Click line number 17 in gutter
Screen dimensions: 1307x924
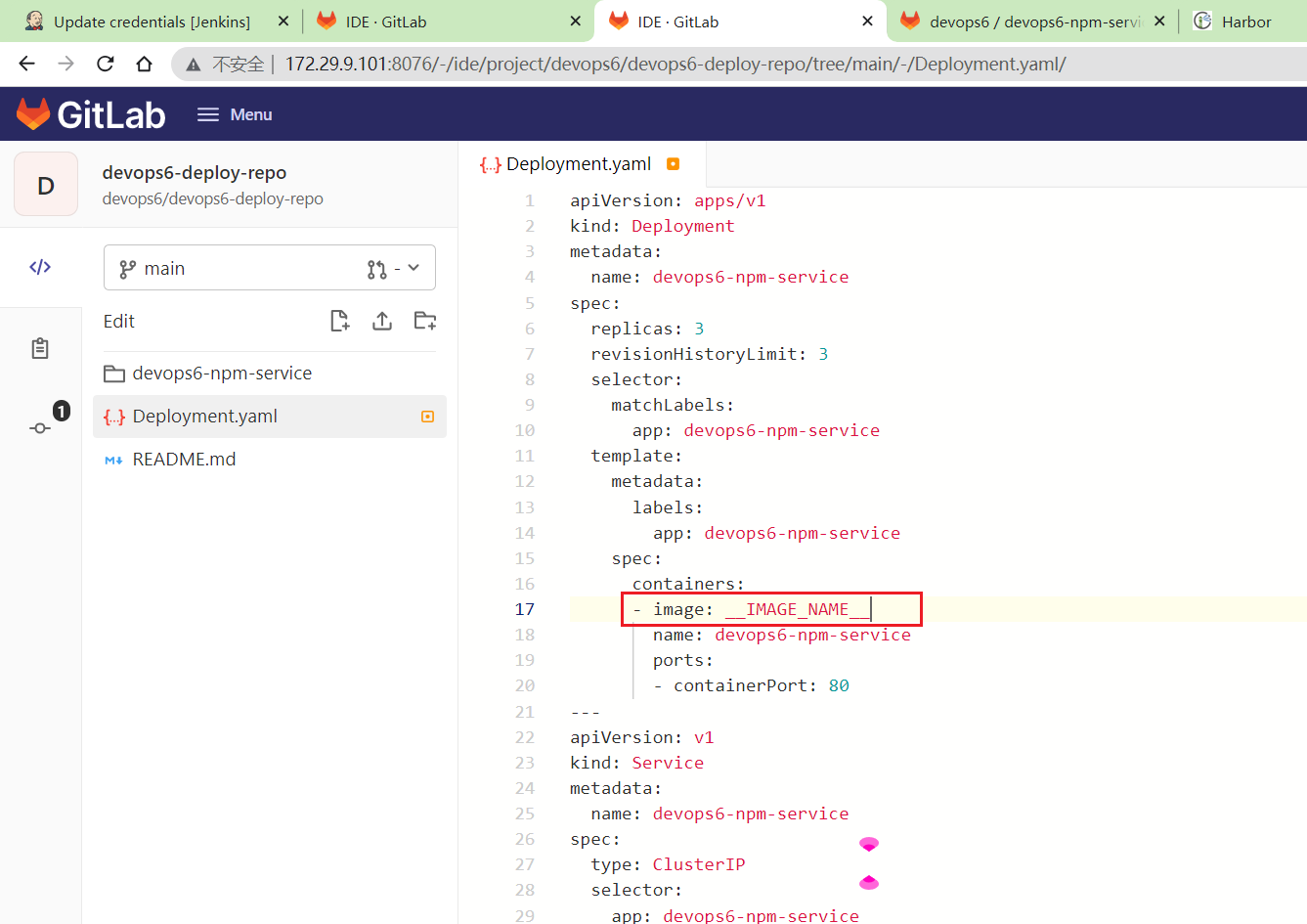[525, 609]
